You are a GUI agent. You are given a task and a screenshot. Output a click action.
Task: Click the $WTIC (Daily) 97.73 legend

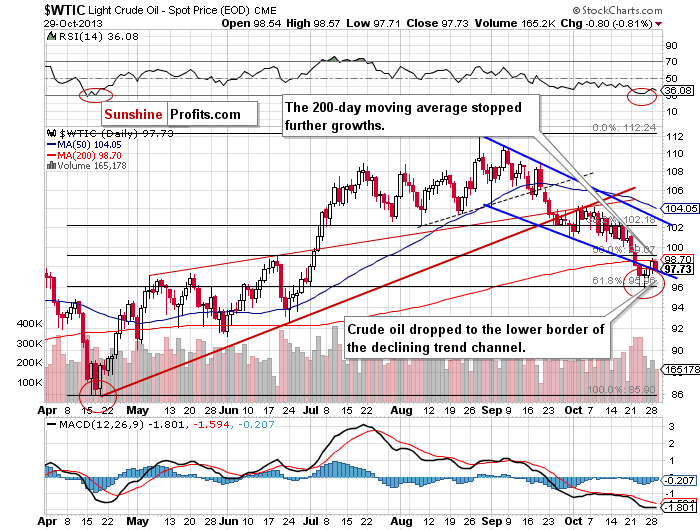click(x=116, y=134)
